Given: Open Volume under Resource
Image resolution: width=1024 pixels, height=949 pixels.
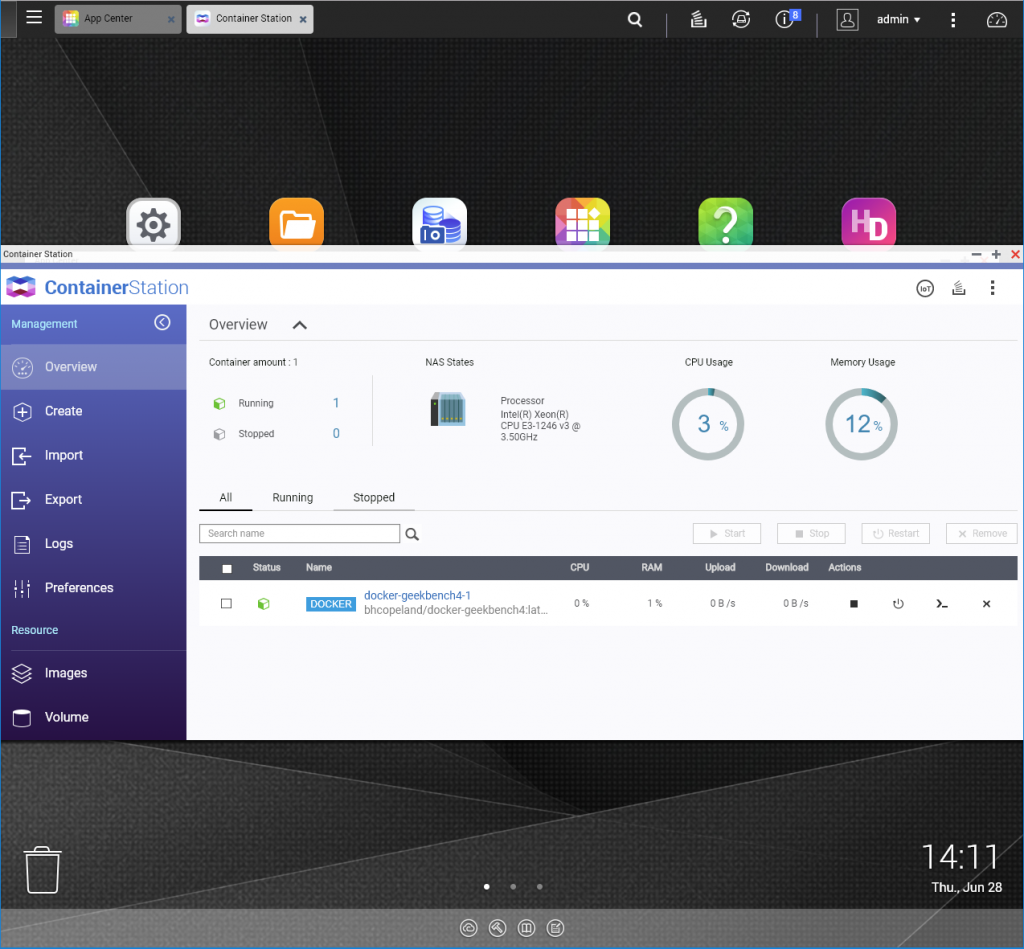Looking at the screenshot, I should 93,717.
